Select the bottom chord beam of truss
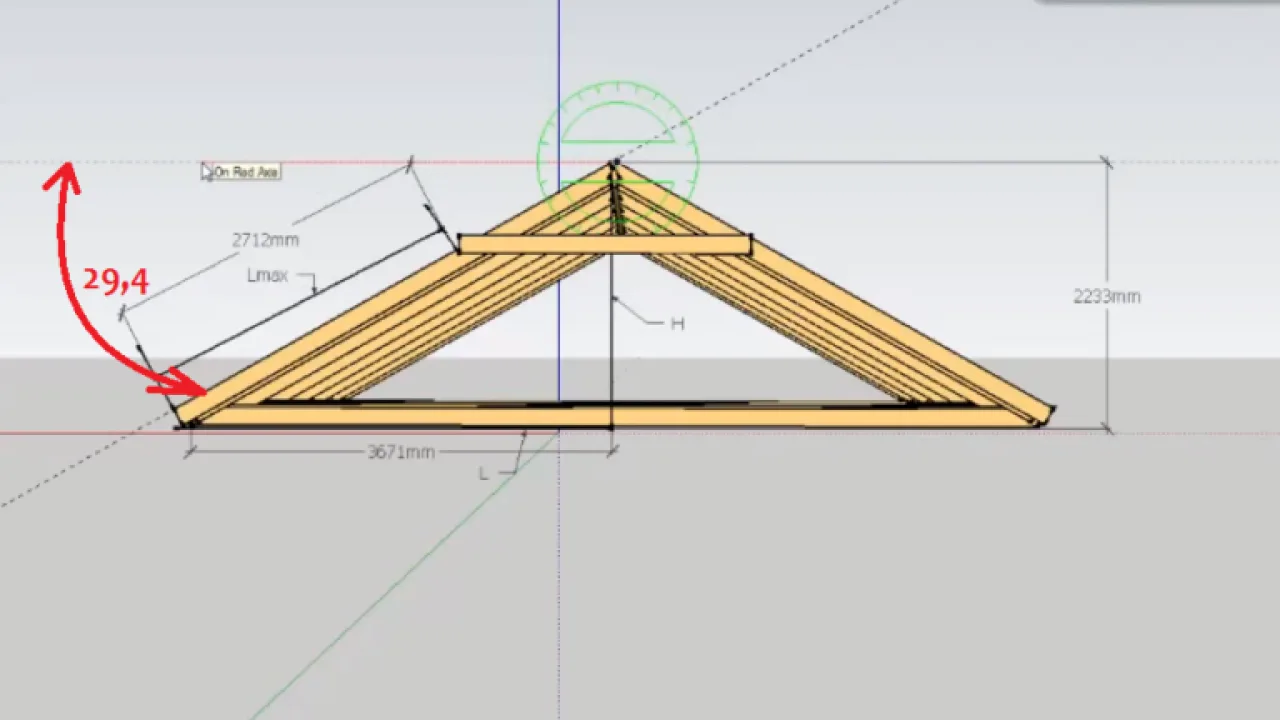 tap(610, 416)
